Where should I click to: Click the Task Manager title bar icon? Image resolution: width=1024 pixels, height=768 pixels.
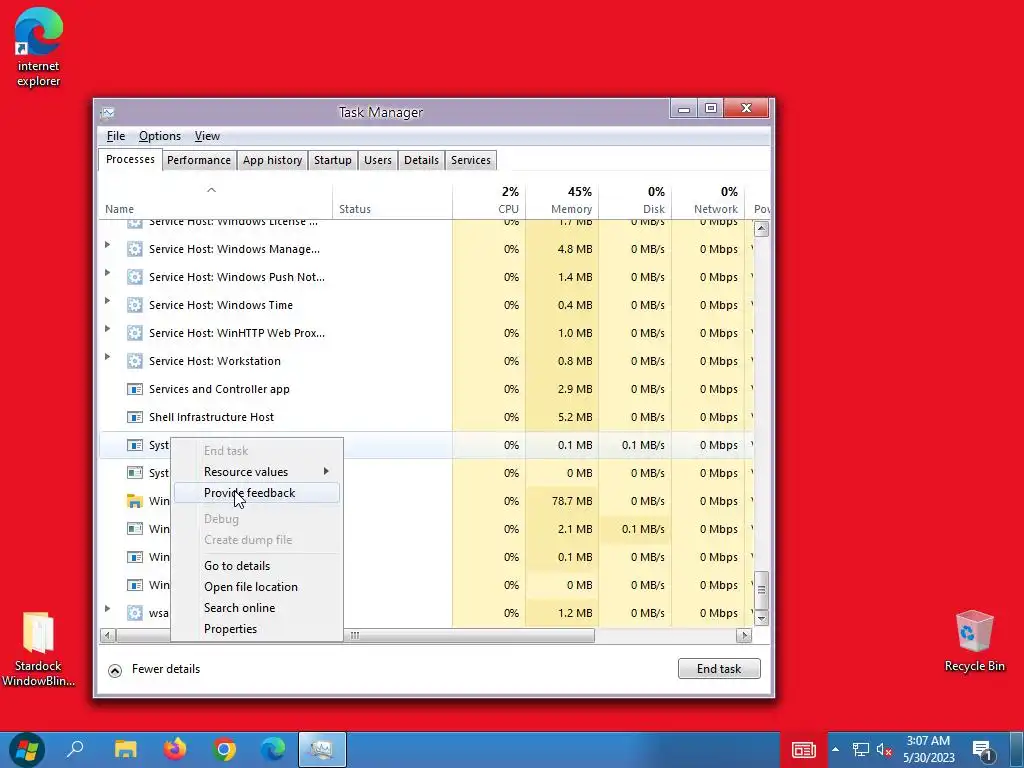click(108, 112)
